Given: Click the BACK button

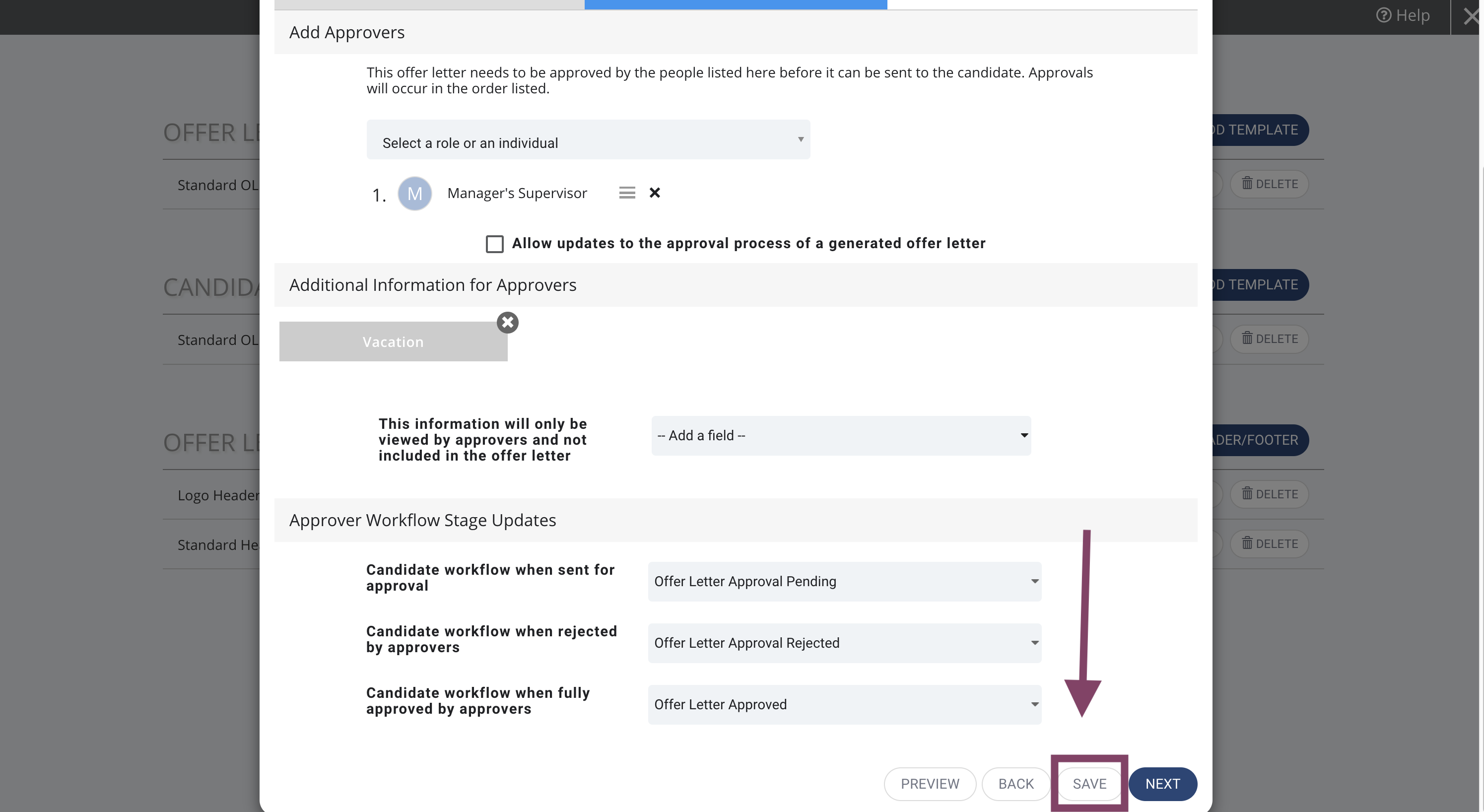Looking at the screenshot, I should point(1015,784).
